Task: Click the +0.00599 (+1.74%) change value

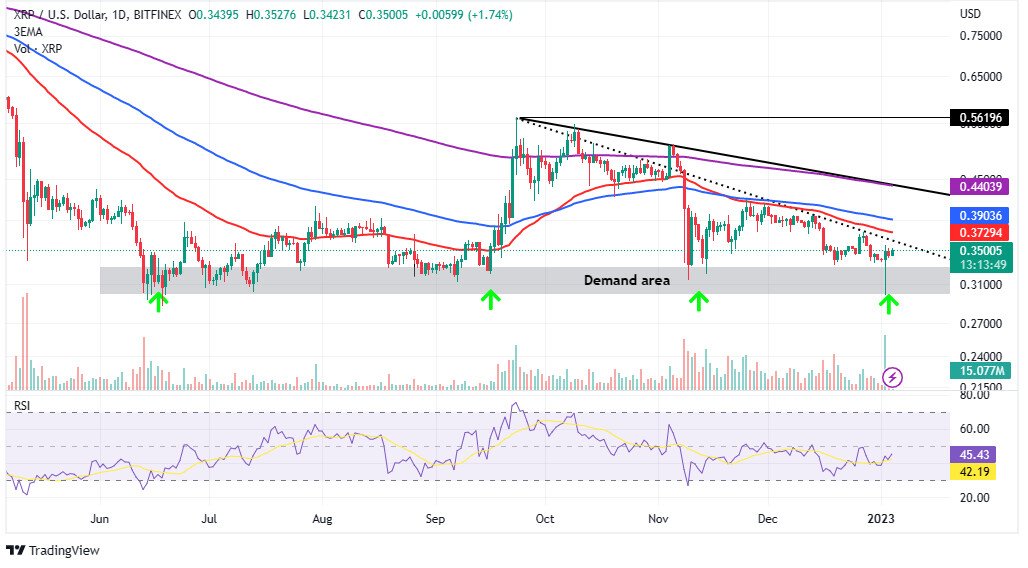Action: click(464, 14)
